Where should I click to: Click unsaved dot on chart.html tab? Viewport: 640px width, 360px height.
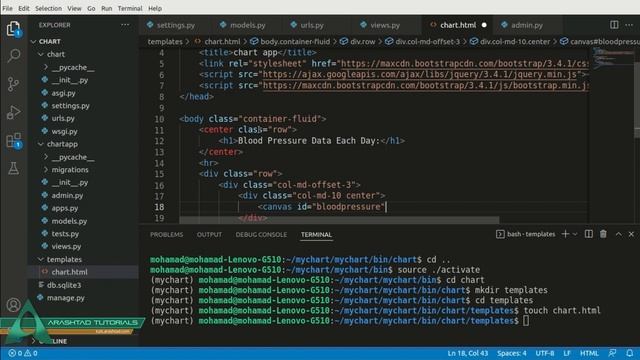[x=484, y=25]
